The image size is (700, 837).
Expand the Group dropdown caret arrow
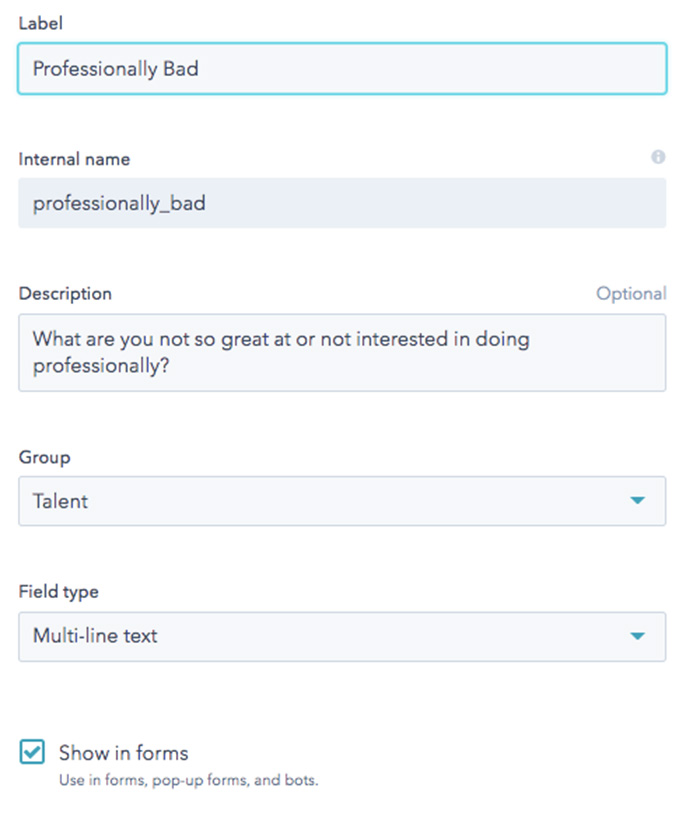638,500
